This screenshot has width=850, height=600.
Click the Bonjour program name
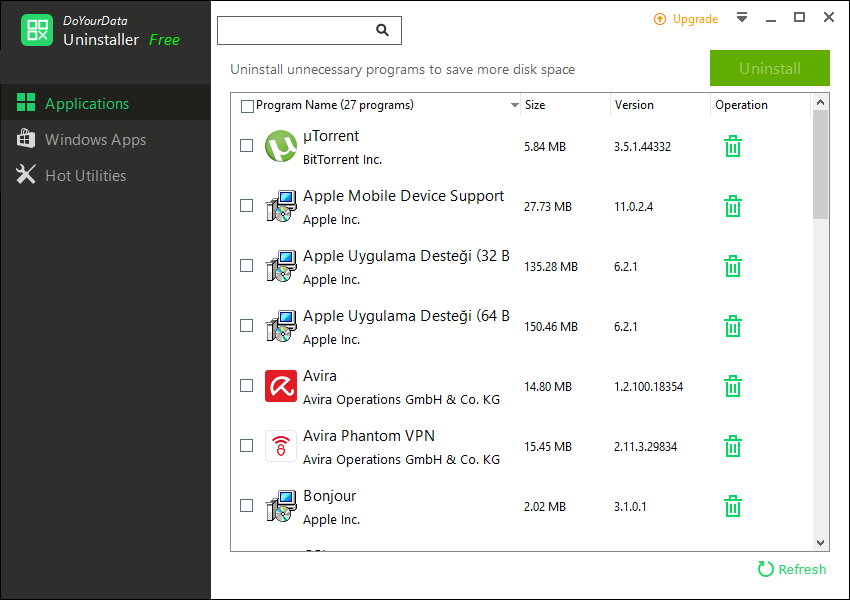point(330,496)
